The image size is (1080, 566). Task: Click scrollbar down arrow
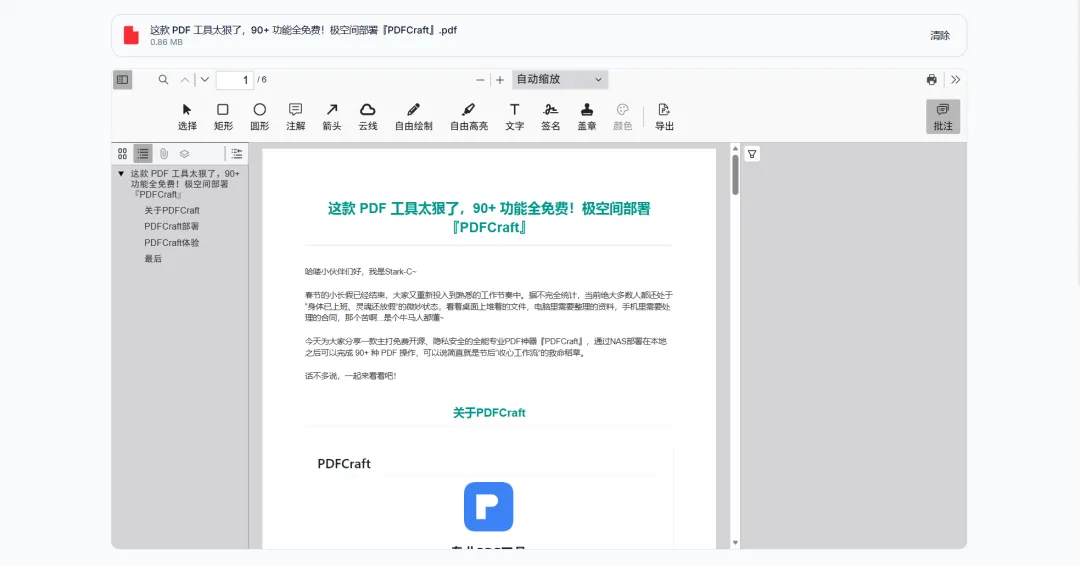[735, 543]
